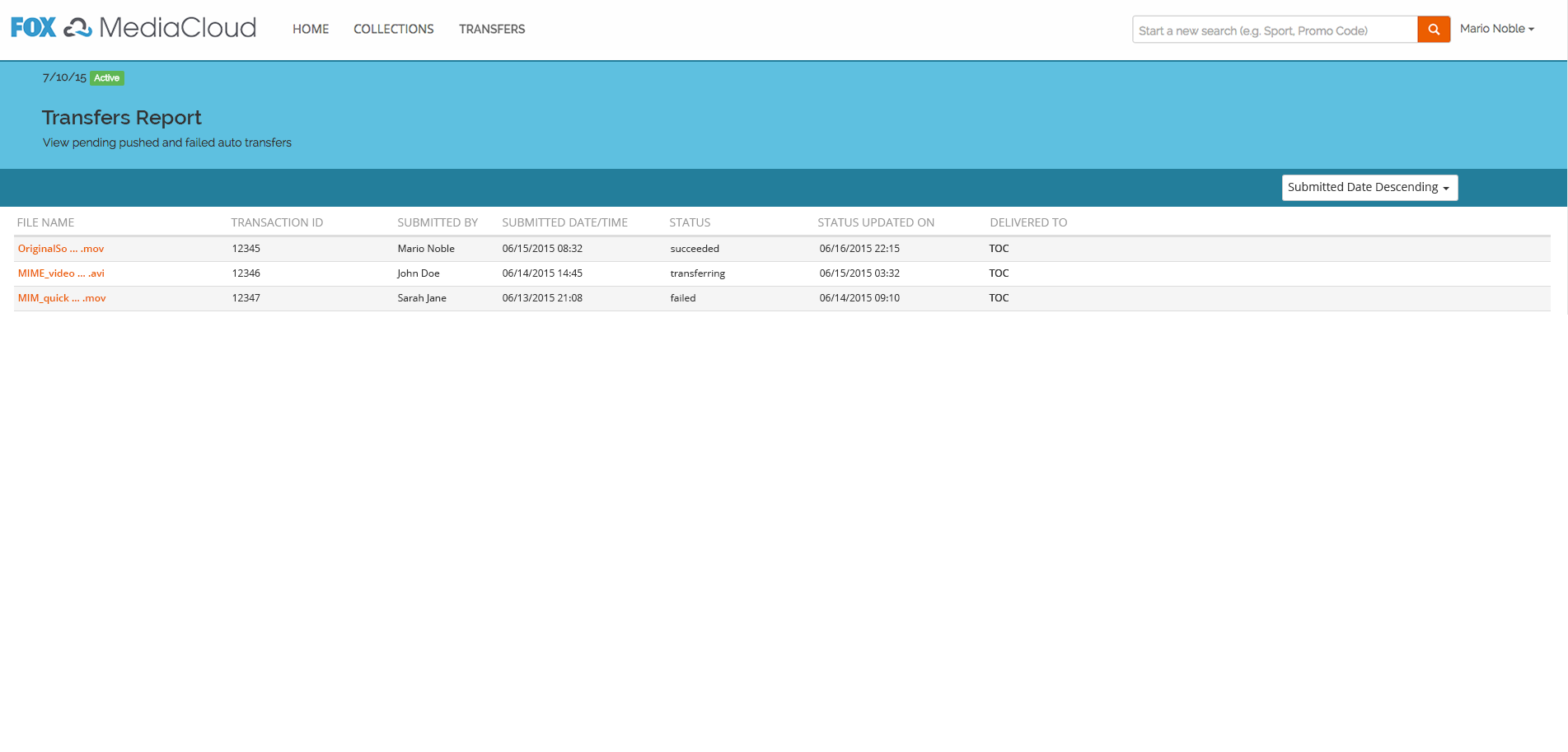Click the DELIVERED TO column header

point(1027,222)
